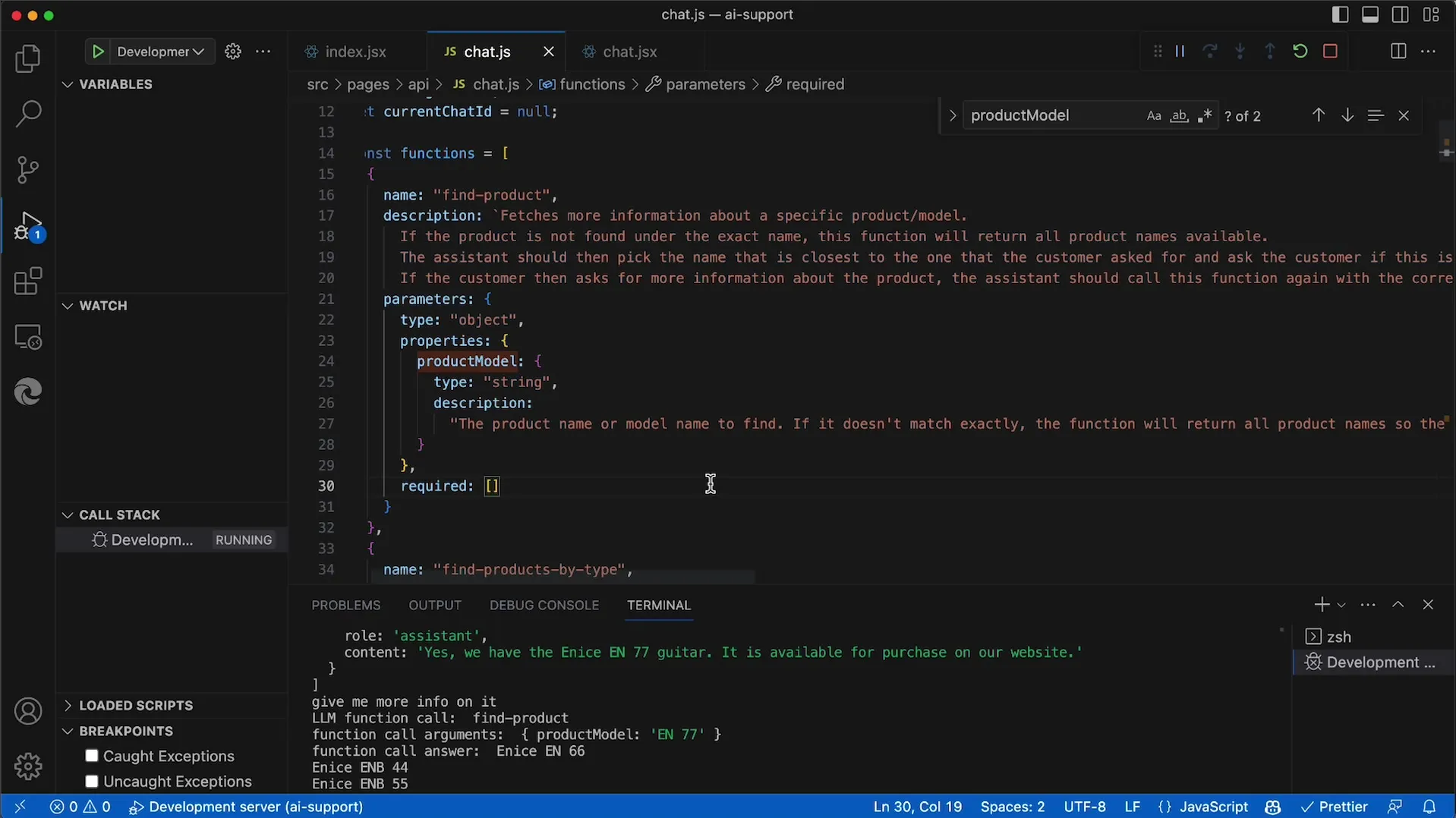Create a new terminal with plus

1322,605
